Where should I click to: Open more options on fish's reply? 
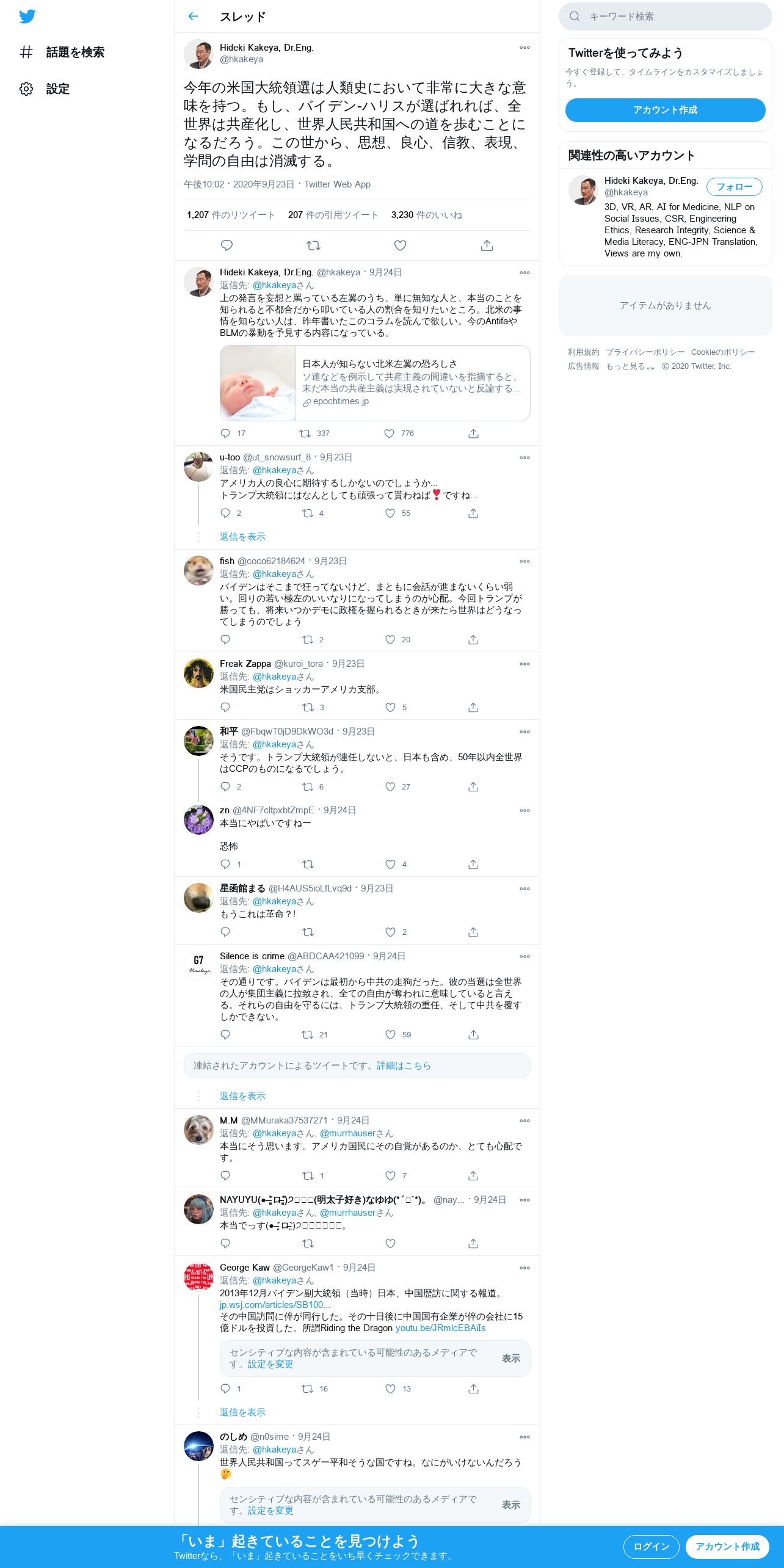(x=524, y=561)
